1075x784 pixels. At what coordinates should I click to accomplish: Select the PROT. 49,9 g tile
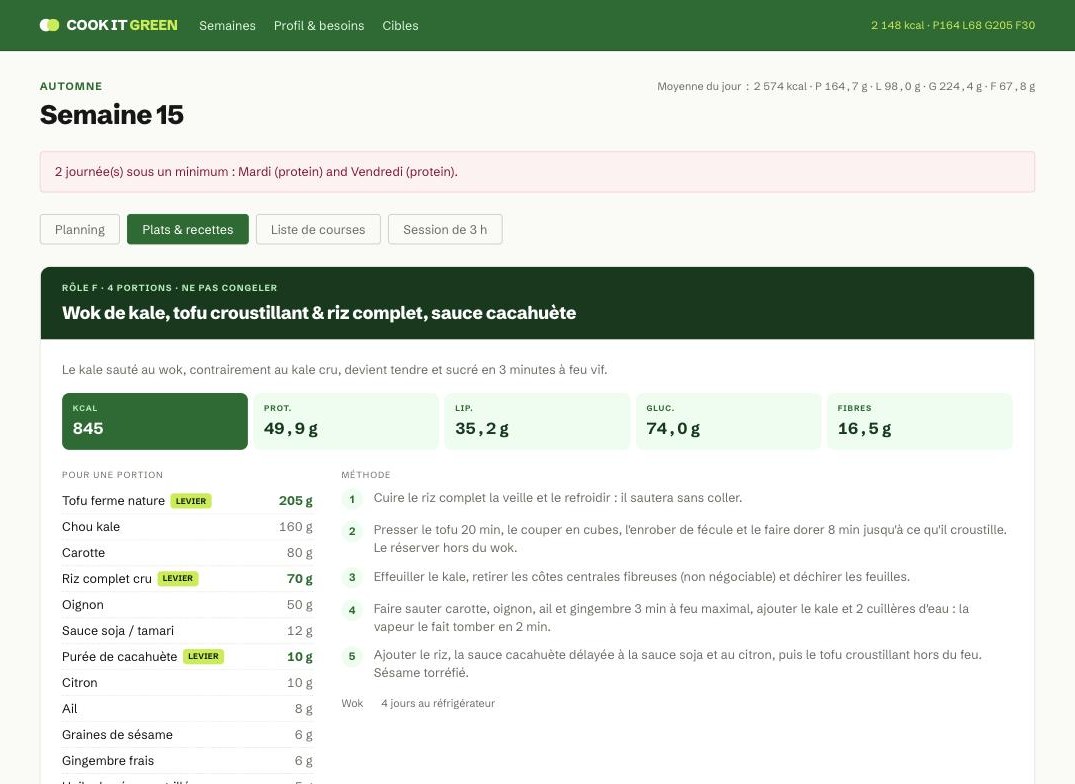pos(346,421)
